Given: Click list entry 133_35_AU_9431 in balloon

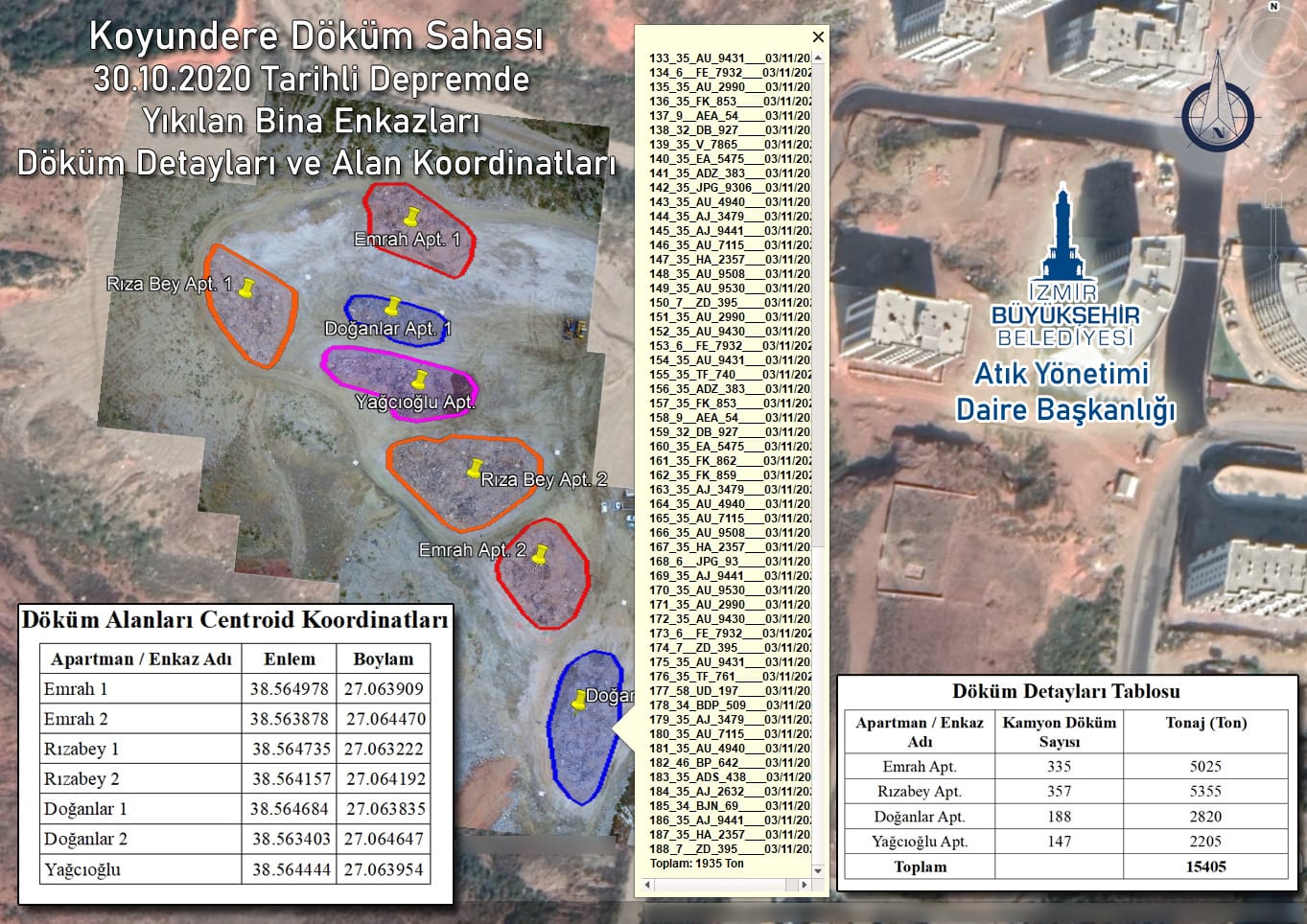Looking at the screenshot, I should pyautogui.click(x=730, y=58).
